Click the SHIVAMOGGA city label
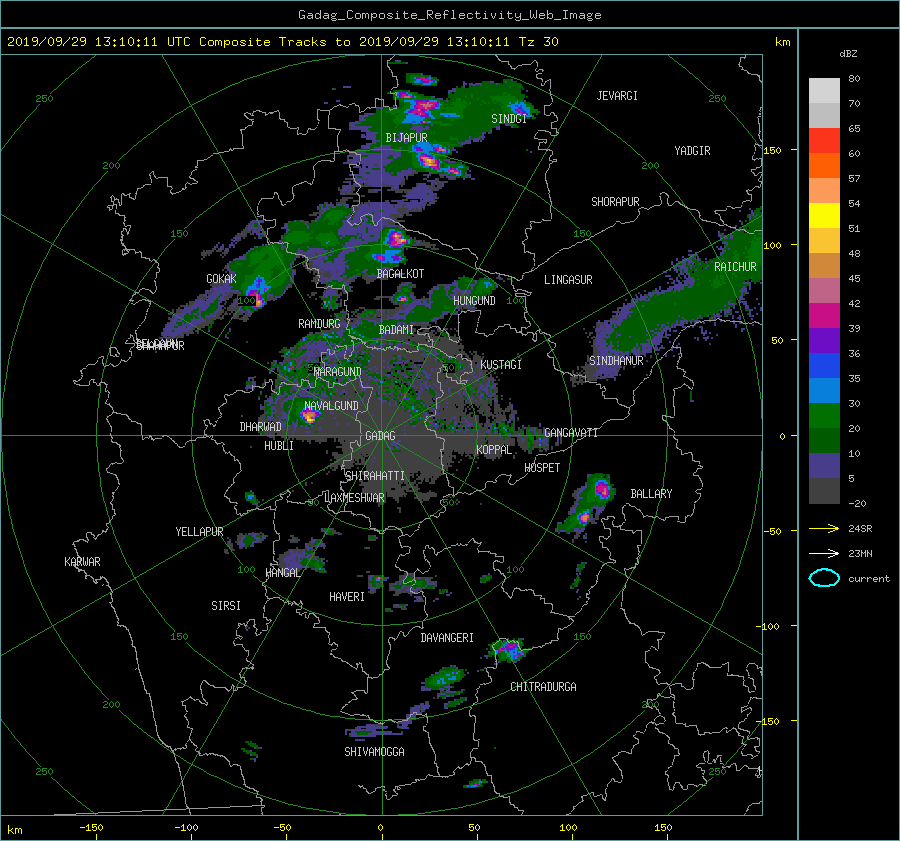The height and width of the screenshot is (841, 900). click(x=374, y=752)
